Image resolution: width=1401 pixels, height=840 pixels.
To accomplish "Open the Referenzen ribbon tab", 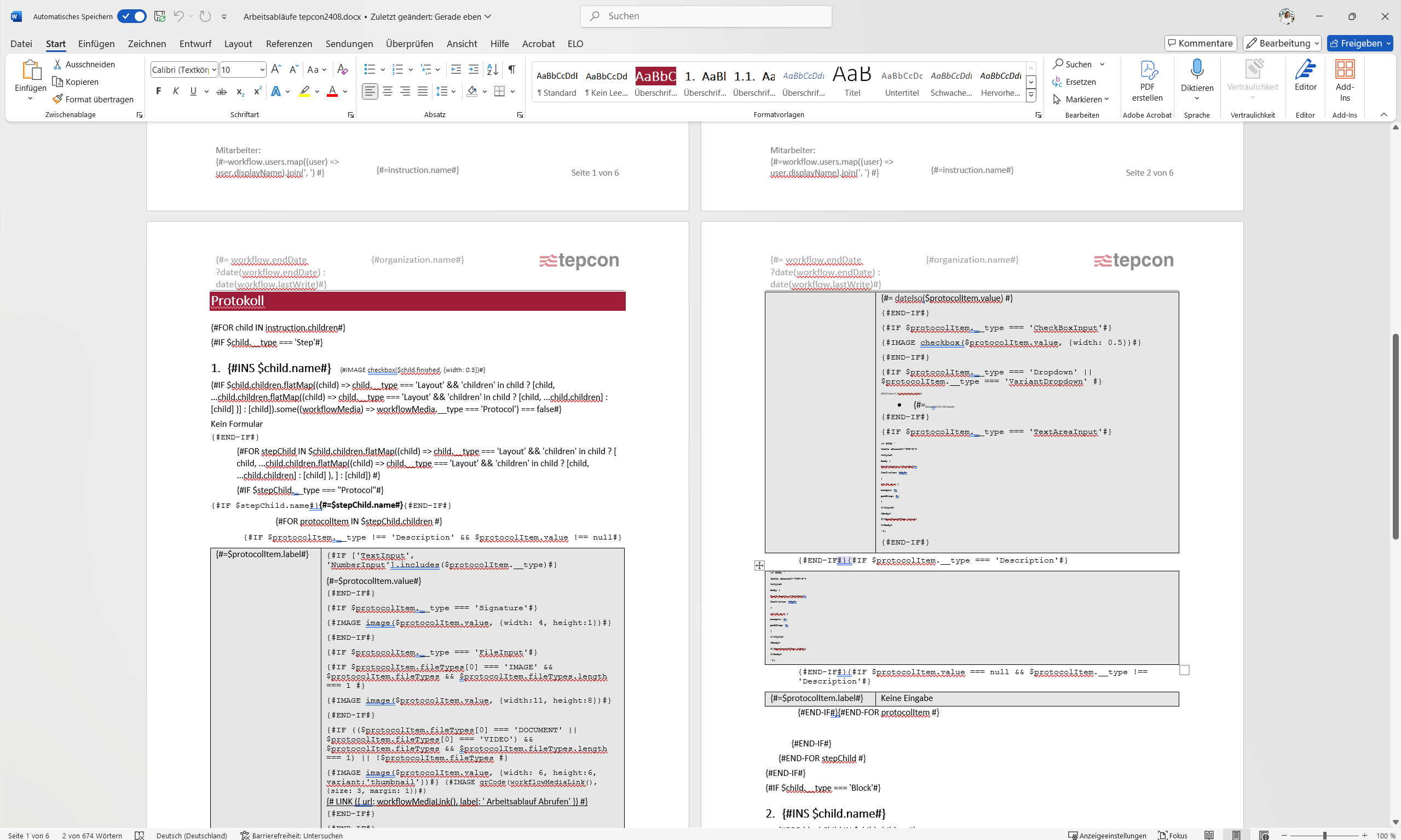I will pyautogui.click(x=289, y=44).
